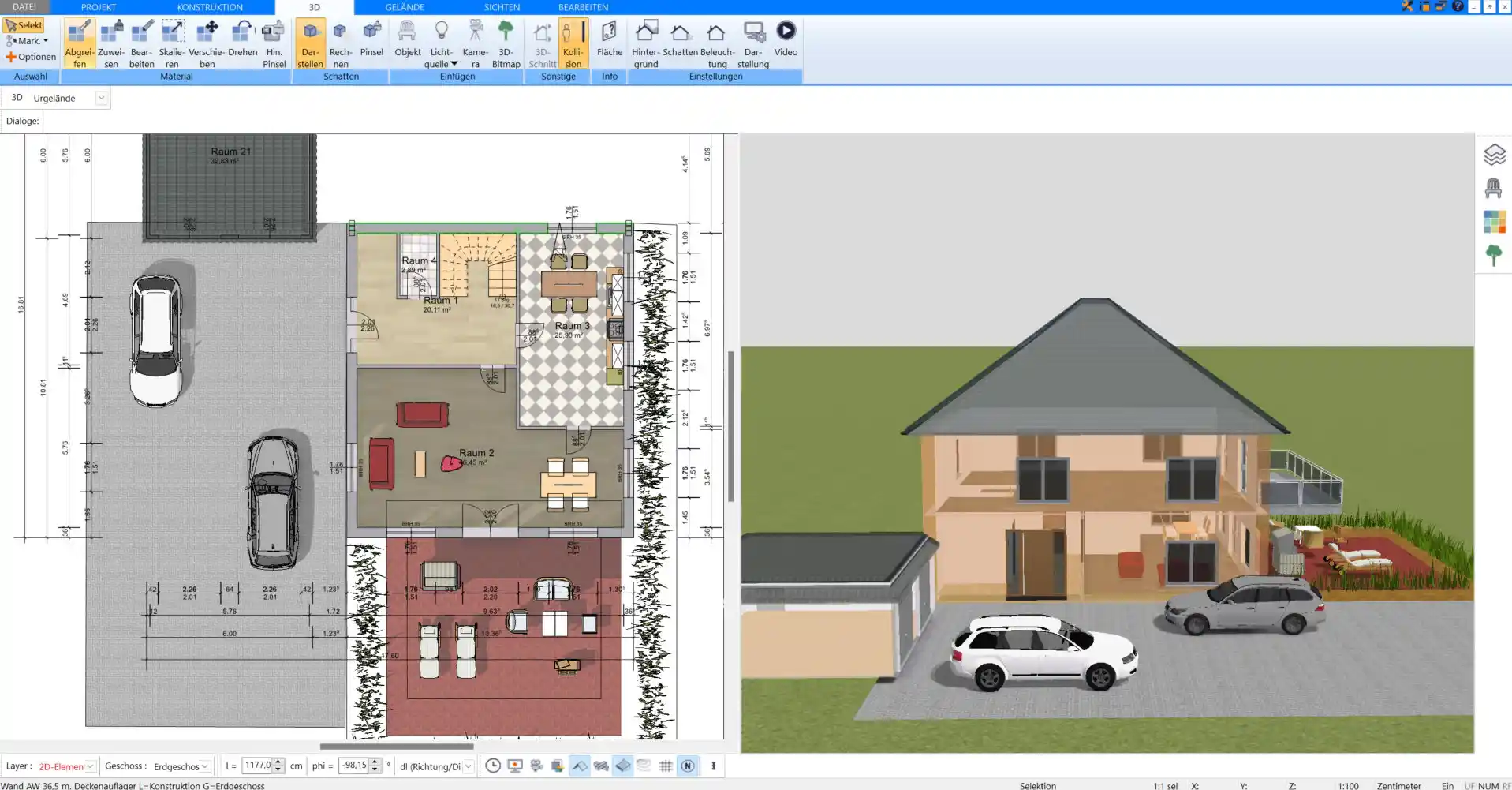Open the tools wrench icon in title bar
Viewport: 1512px width, 790px height.
1407,6
